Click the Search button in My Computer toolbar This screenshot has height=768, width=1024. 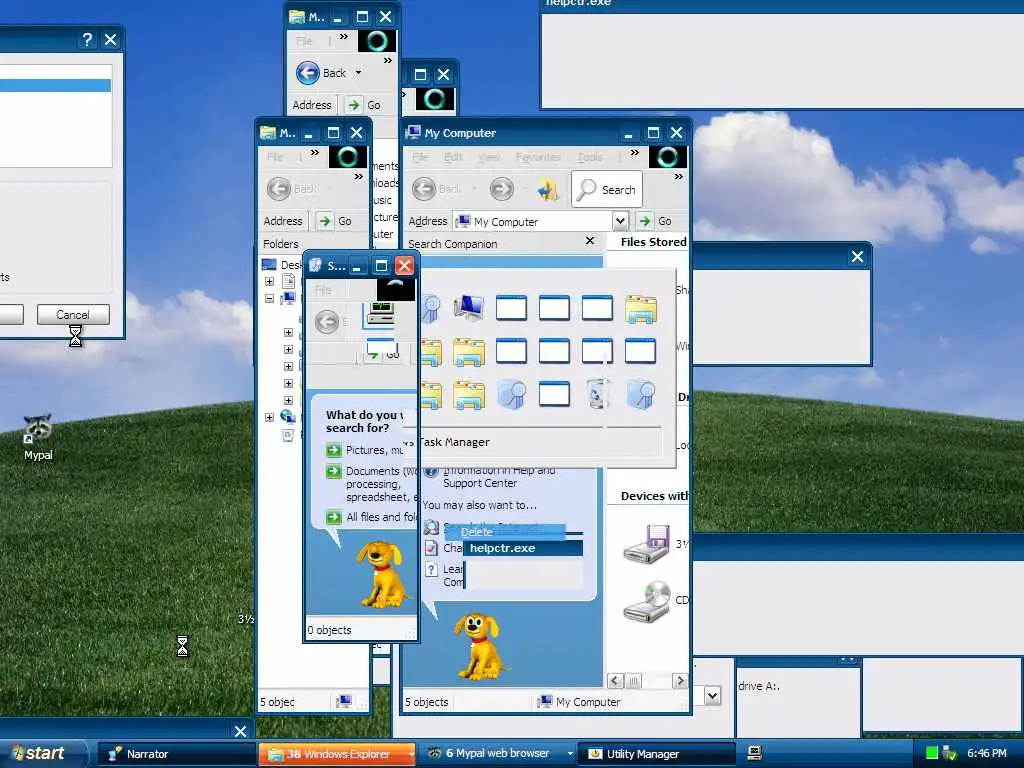point(607,189)
